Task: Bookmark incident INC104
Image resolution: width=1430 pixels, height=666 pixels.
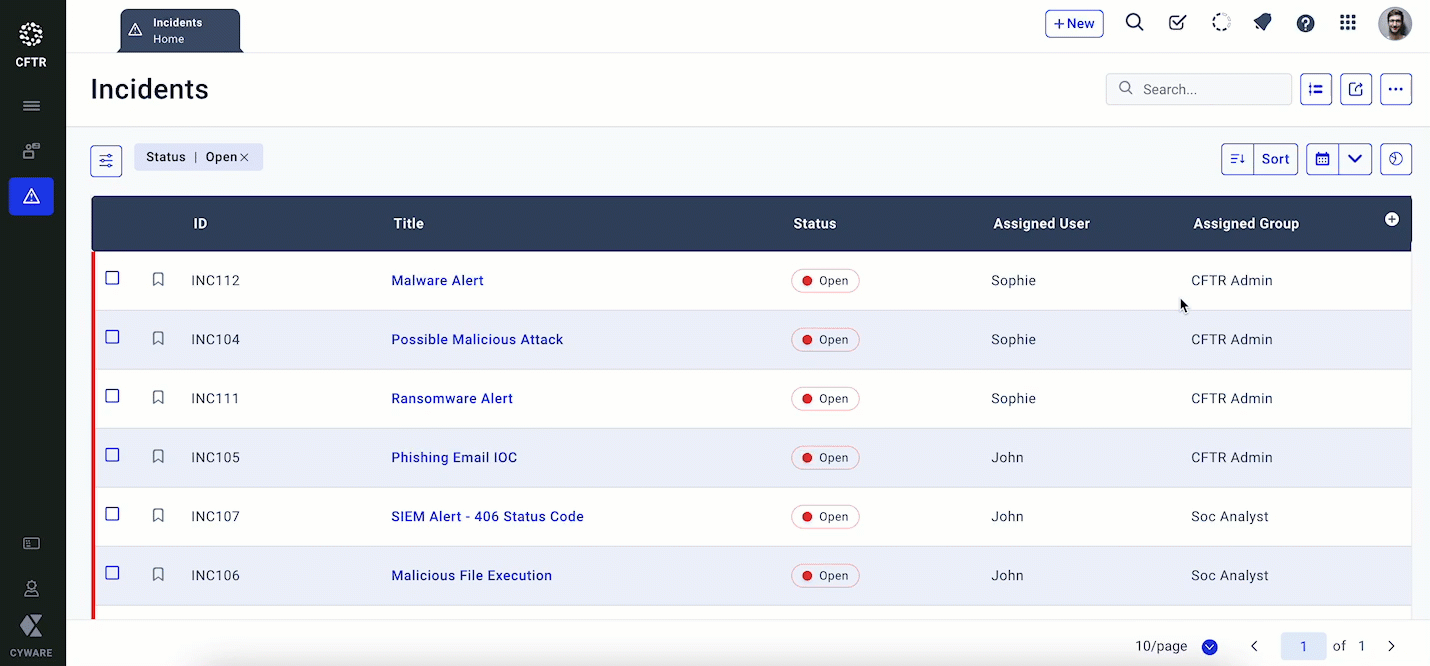Action: pyautogui.click(x=158, y=339)
